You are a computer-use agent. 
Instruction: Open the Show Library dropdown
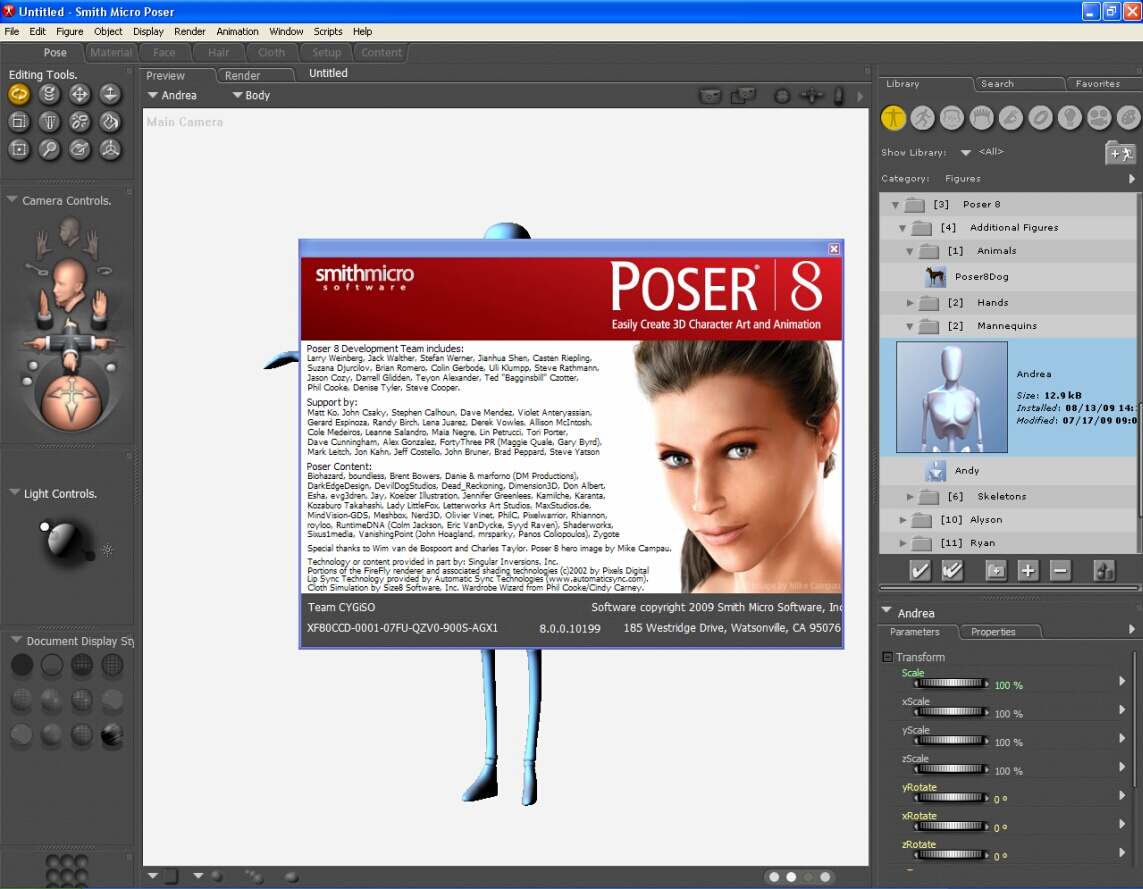(966, 152)
